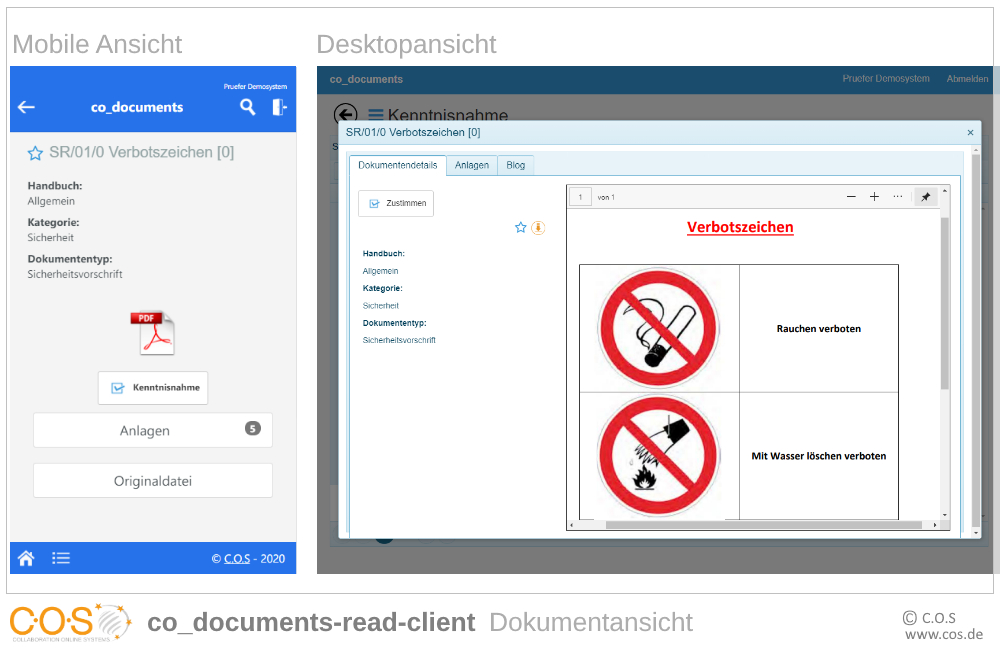Click PDF vertical scrollbar thumb
Image resolution: width=1000 pixels, height=650 pixels.
(x=945, y=303)
